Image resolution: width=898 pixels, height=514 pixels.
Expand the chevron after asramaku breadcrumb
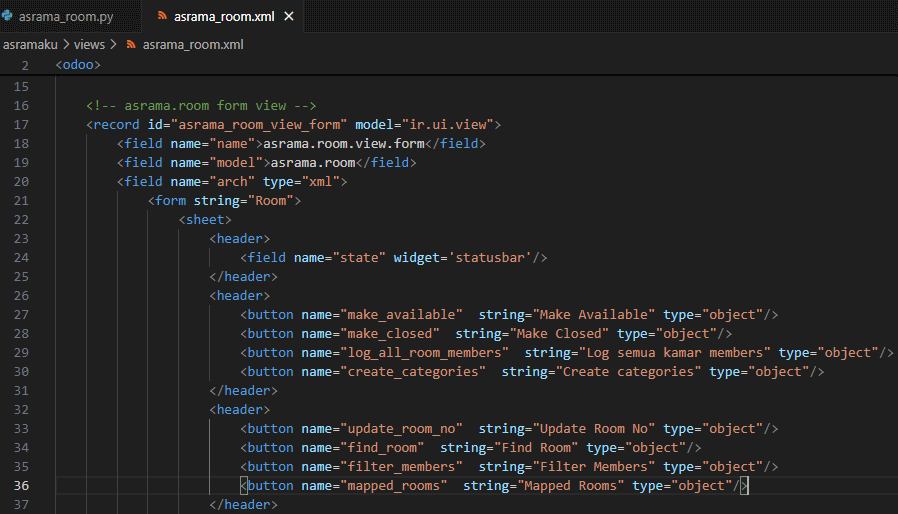66,44
